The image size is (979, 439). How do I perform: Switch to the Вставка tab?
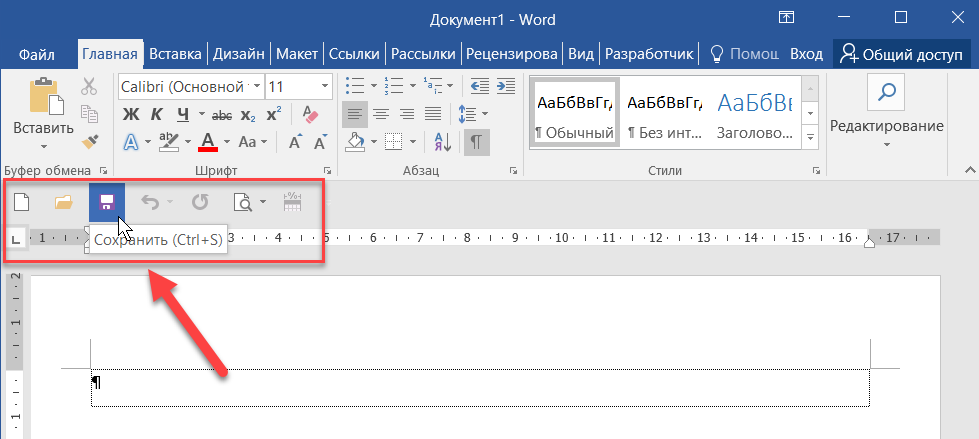coord(175,54)
